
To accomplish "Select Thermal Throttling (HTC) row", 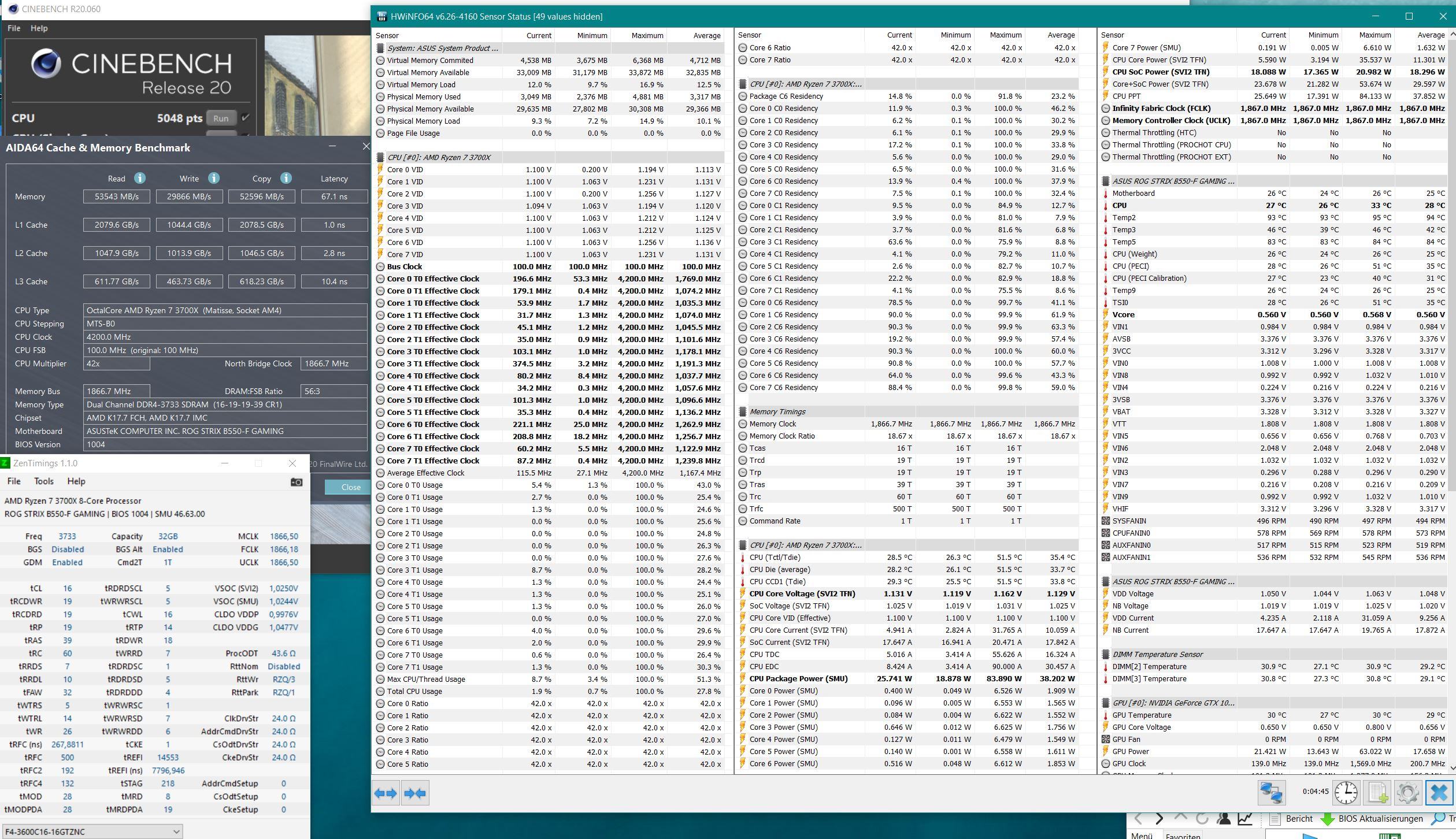I will 1276,132.
